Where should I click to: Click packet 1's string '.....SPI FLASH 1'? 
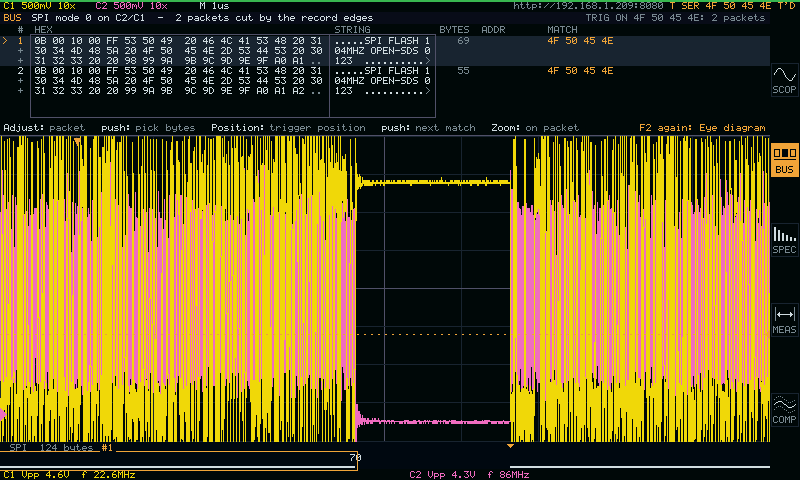(x=382, y=40)
